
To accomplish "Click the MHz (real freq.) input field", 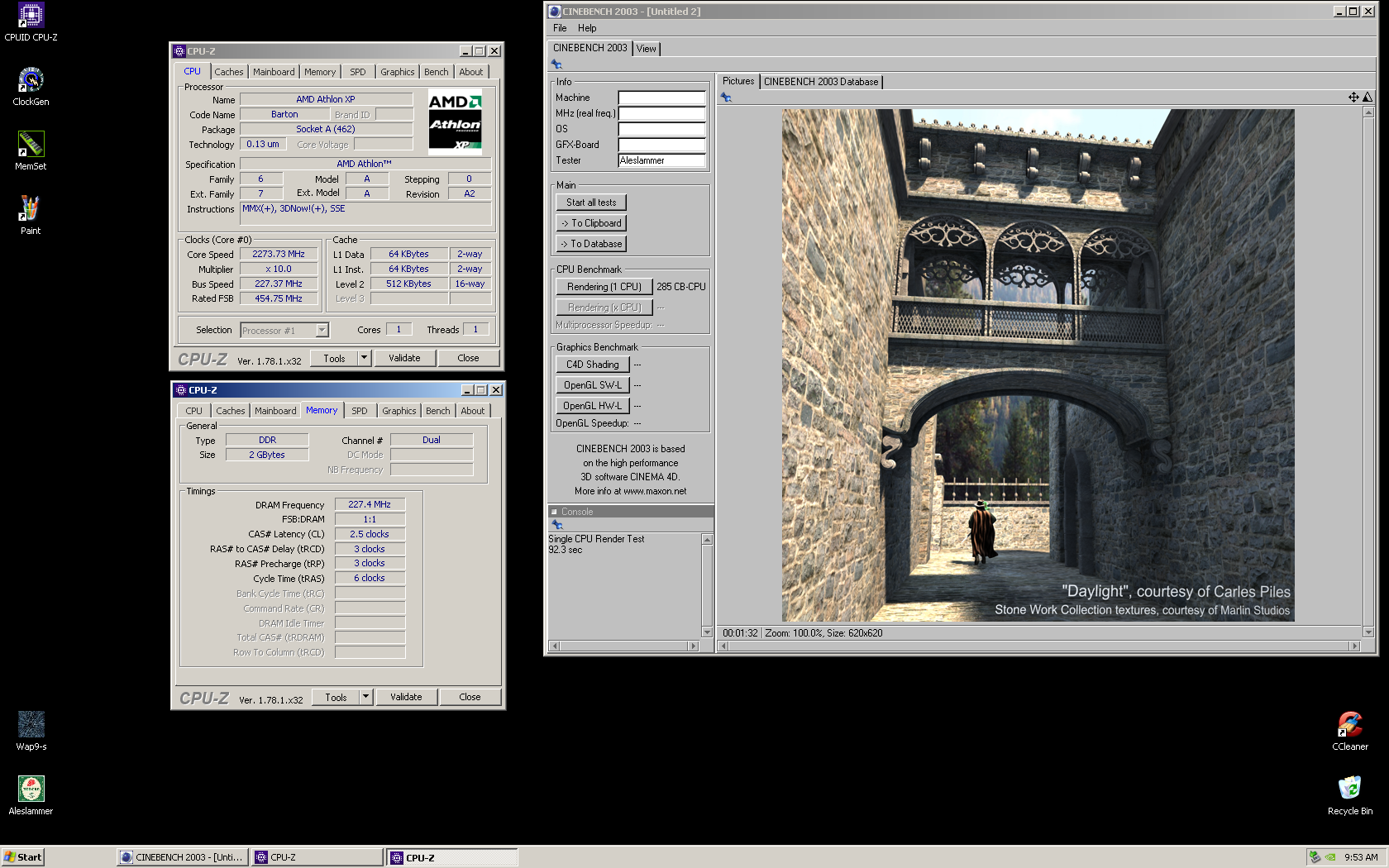I will (661, 113).
